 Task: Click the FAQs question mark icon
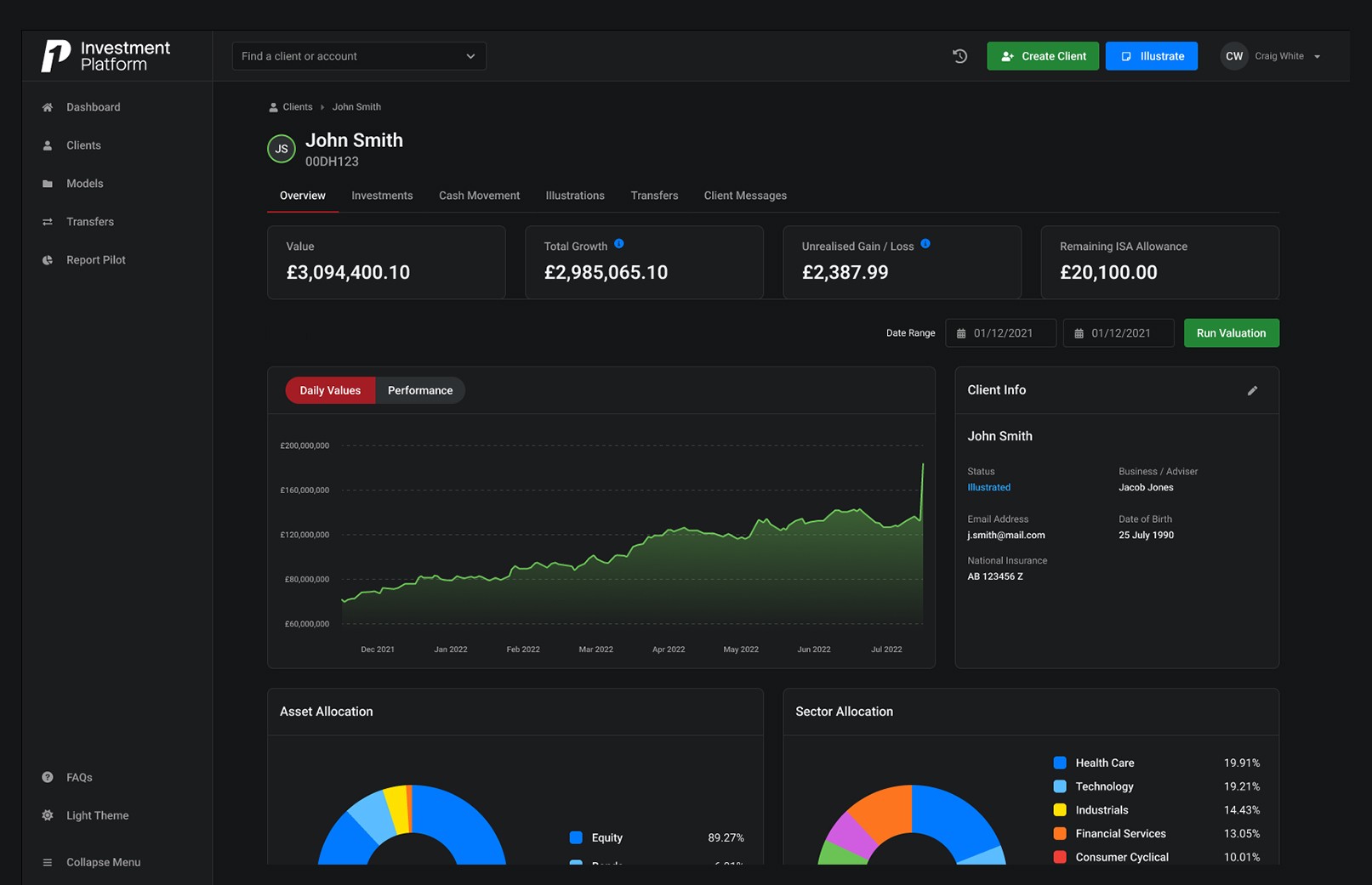point(48,777)
